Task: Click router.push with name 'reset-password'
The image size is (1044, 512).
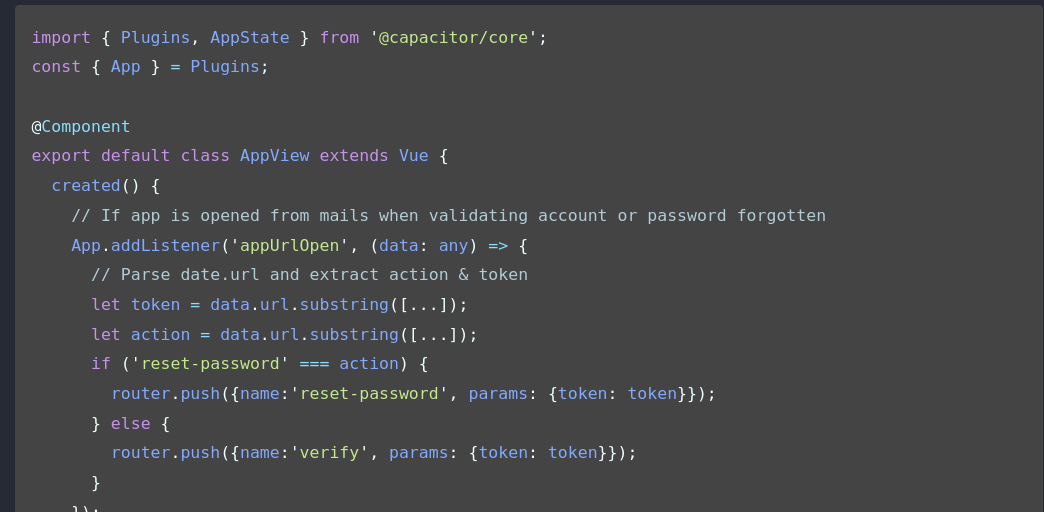Action: tap(413, 393)
